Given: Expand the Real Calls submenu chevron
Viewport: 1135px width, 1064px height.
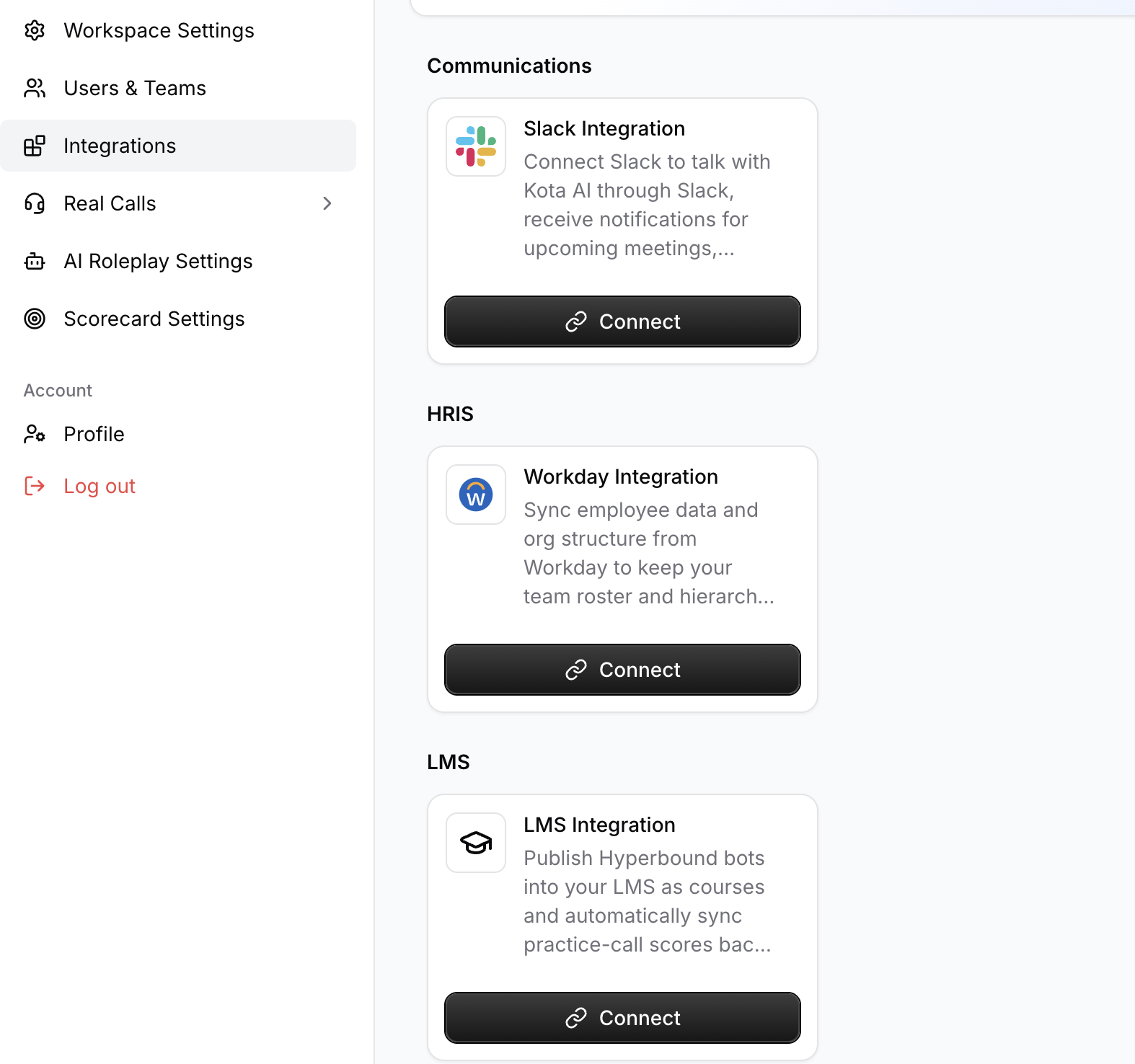Looking at the screenshot, I should tap(327, 203).
